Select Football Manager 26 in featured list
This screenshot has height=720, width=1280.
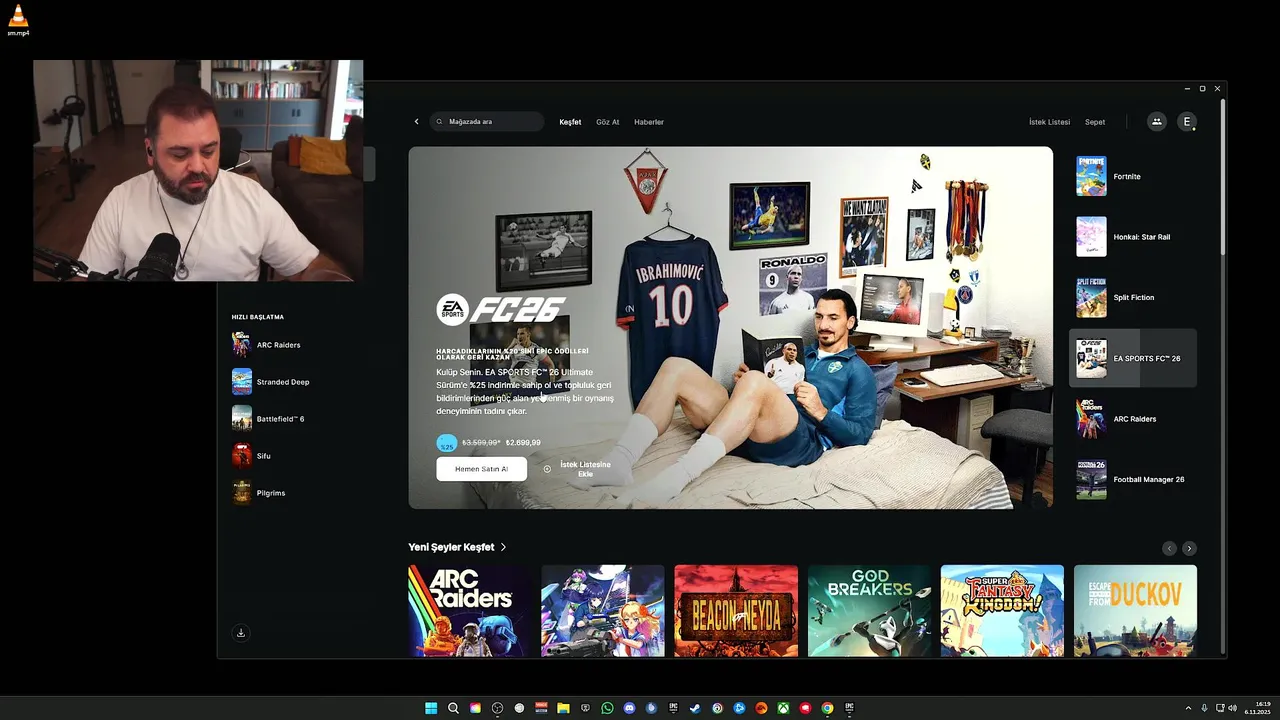tap(1133, 479)
